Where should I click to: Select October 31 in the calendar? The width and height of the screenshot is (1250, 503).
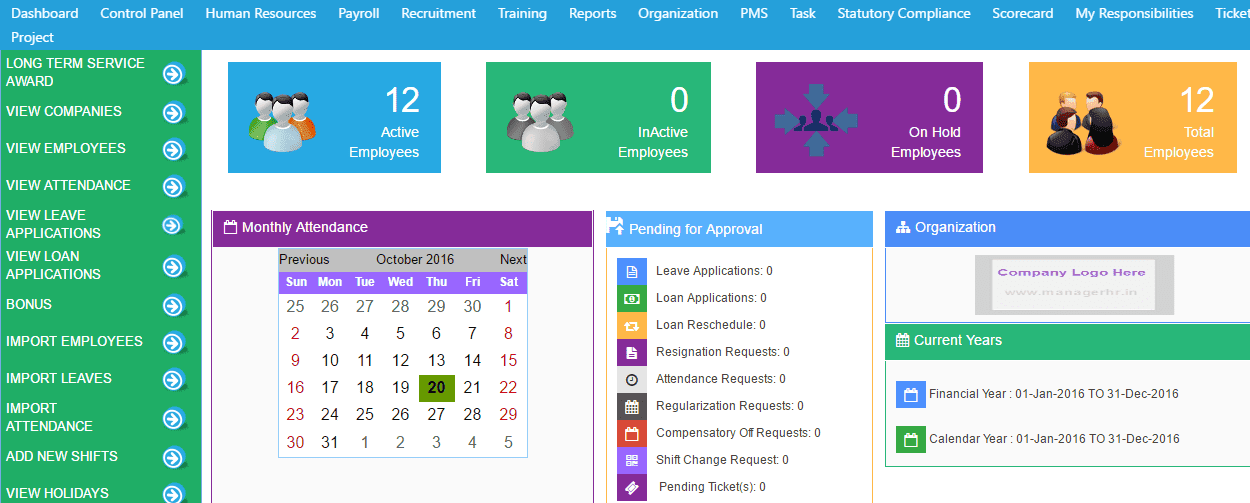tap(330, 442)
